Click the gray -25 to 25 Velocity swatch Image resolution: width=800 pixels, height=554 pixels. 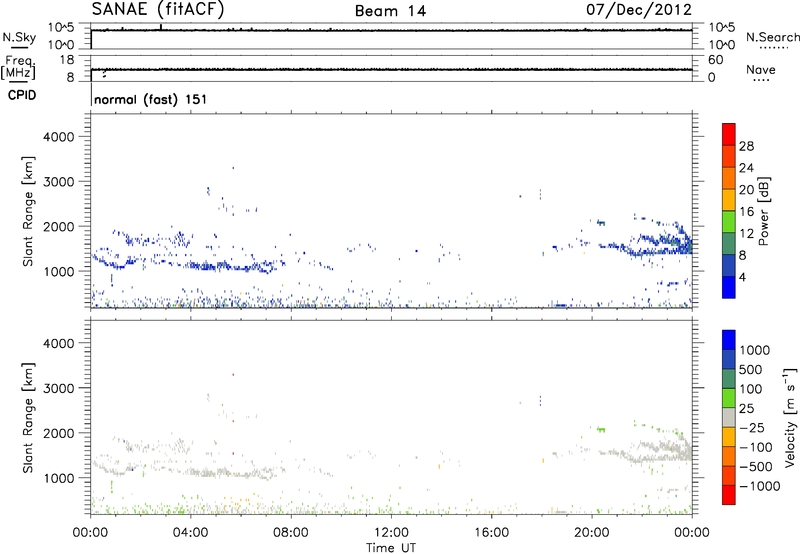point(729,418)
